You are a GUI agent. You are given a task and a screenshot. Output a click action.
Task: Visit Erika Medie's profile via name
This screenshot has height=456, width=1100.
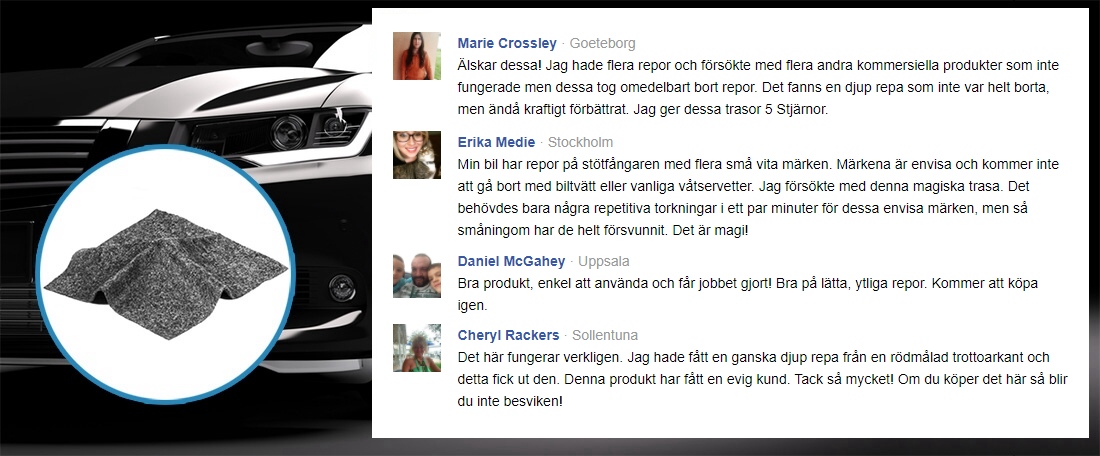click(x=496, y=142)
